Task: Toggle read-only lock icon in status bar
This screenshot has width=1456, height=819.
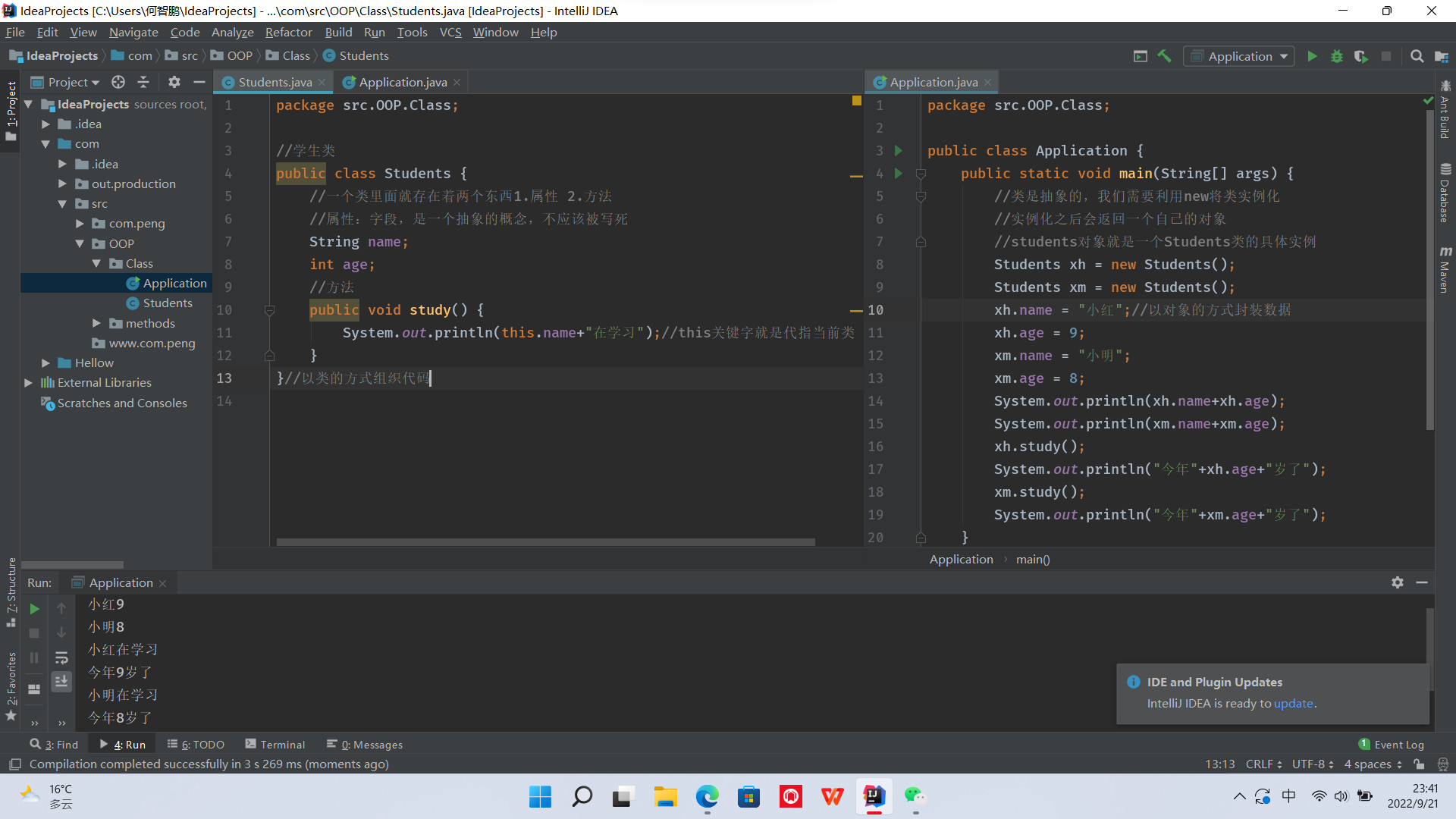Action: 1419,764
